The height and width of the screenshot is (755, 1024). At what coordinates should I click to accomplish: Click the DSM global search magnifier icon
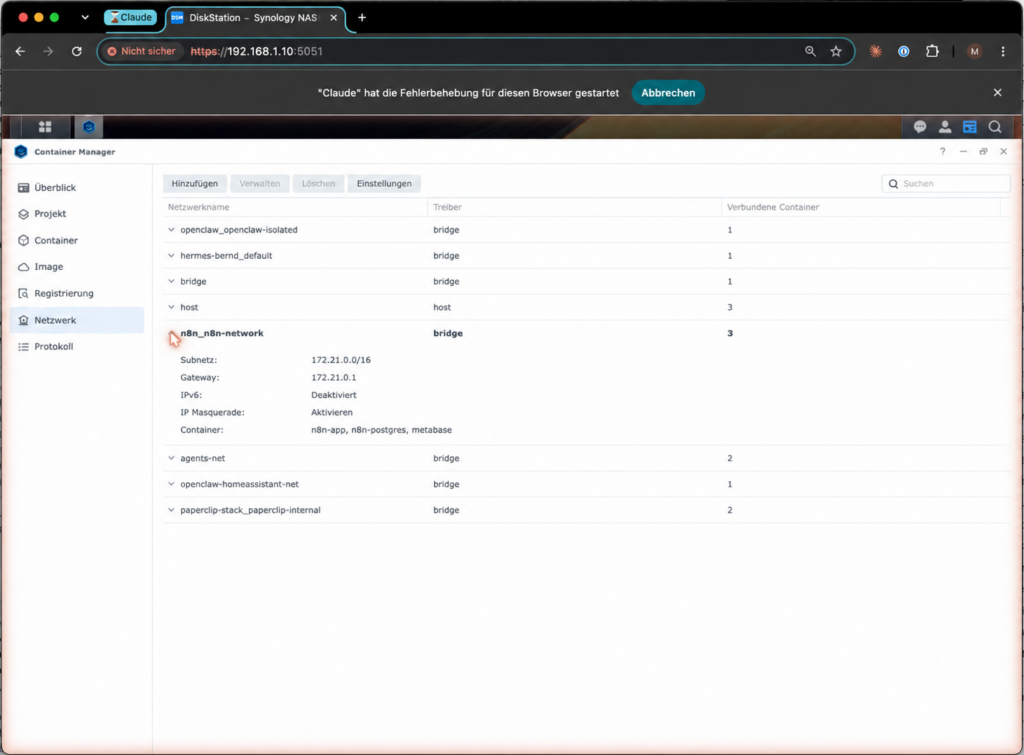pyautogui.click(x=995, y=127)
